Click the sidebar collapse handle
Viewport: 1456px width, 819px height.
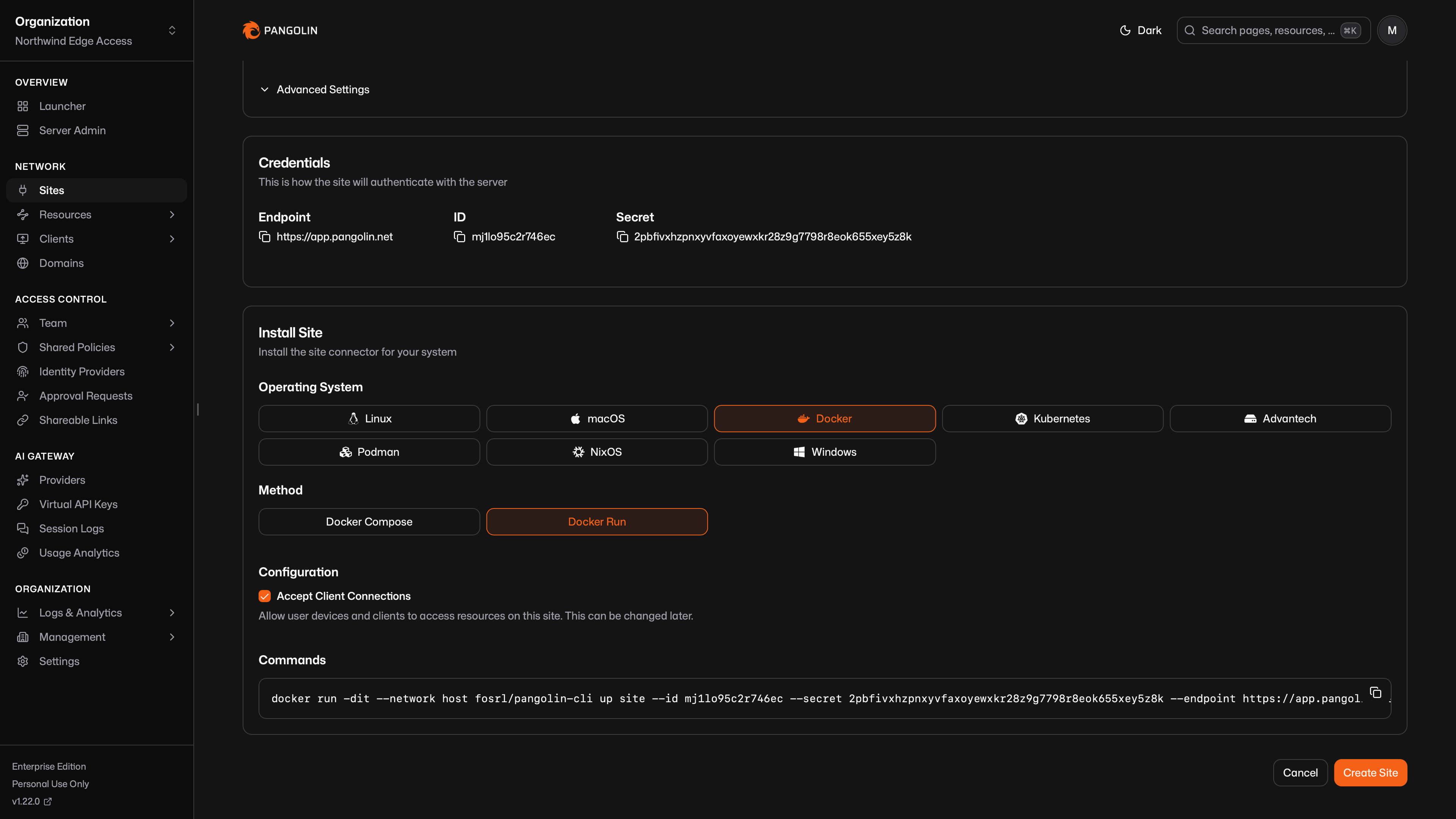198,410
